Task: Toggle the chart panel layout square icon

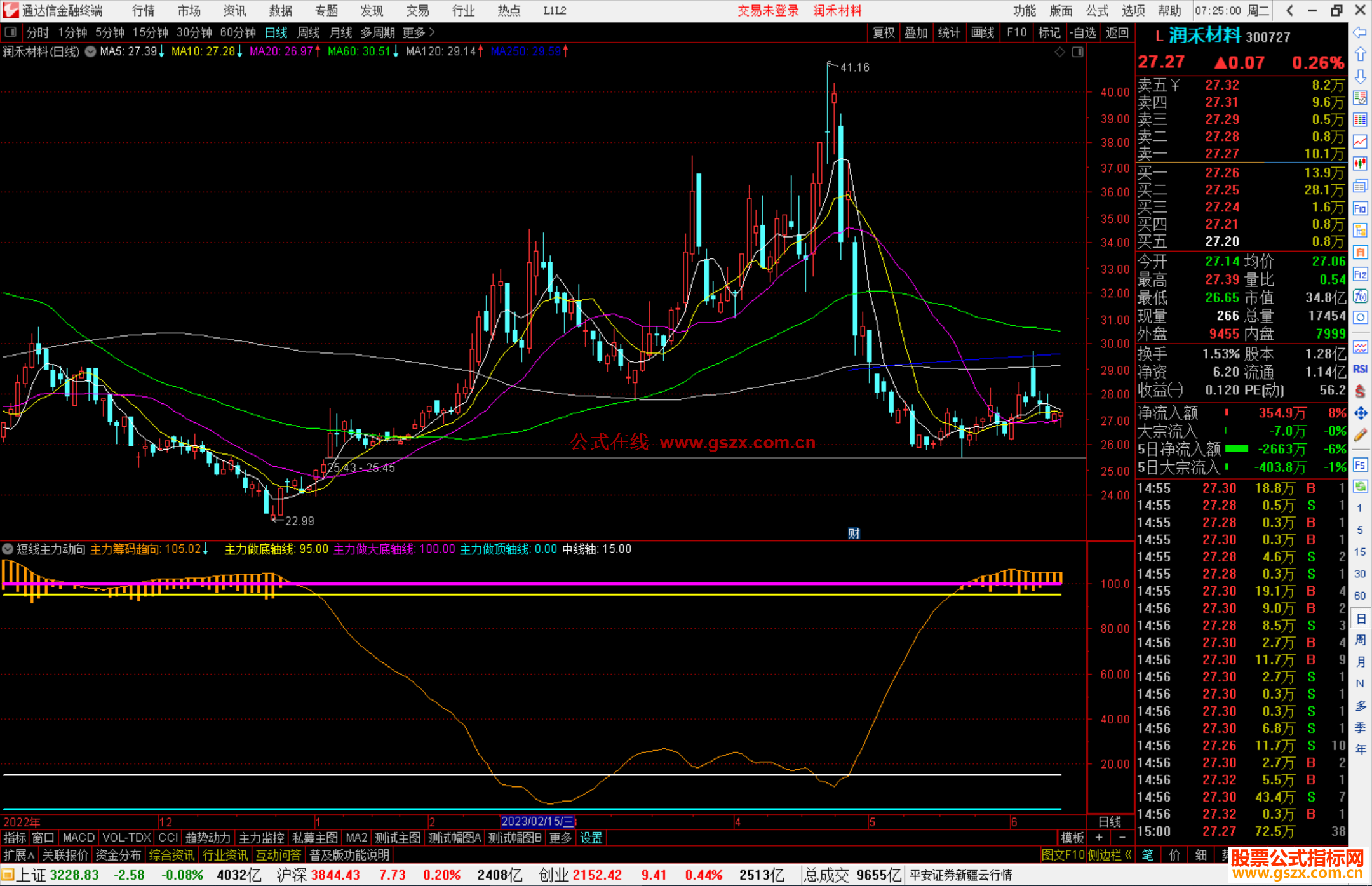Action: pos(1078,52)
